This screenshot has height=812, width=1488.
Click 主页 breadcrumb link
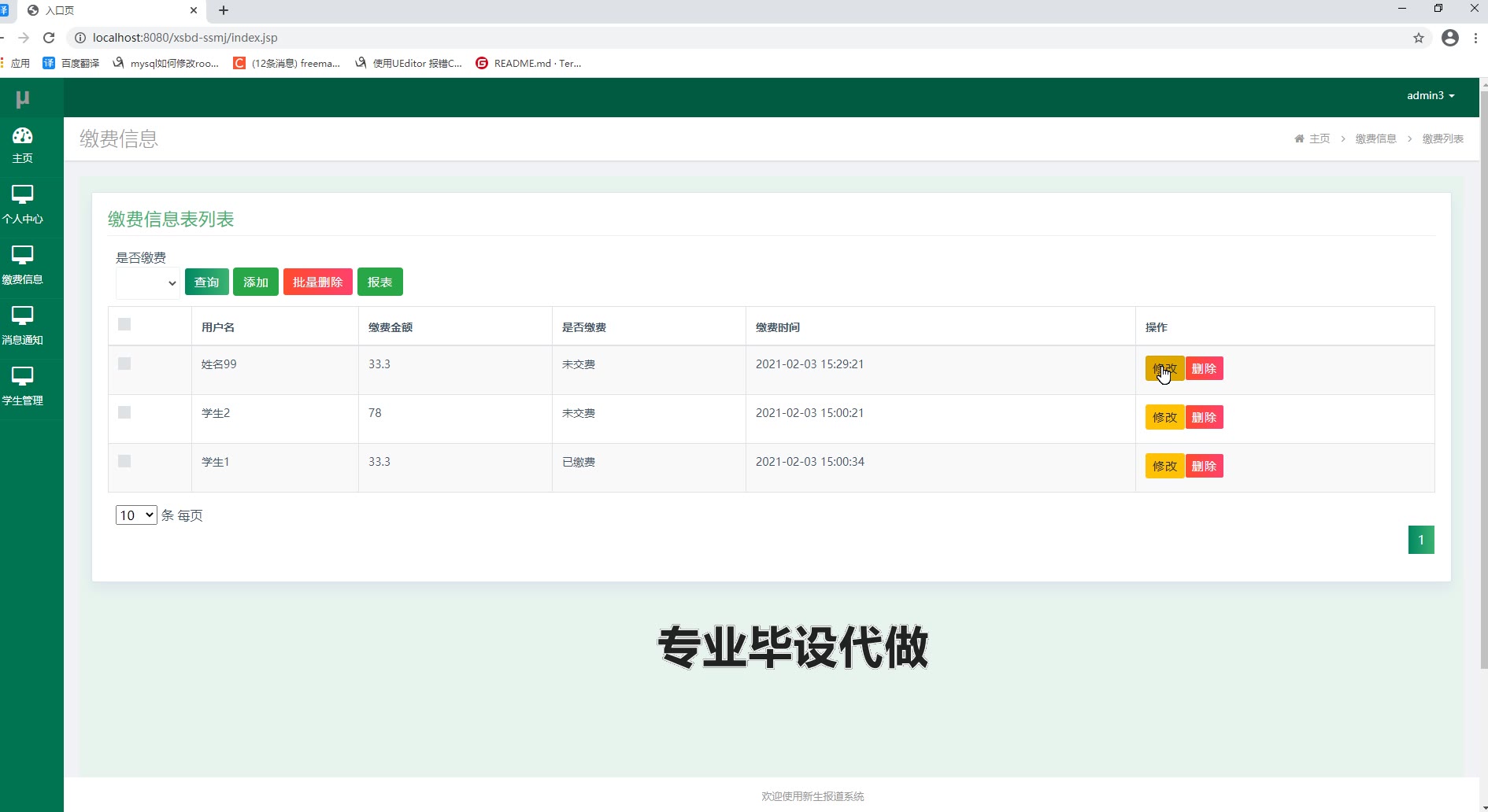[1320, 138]
